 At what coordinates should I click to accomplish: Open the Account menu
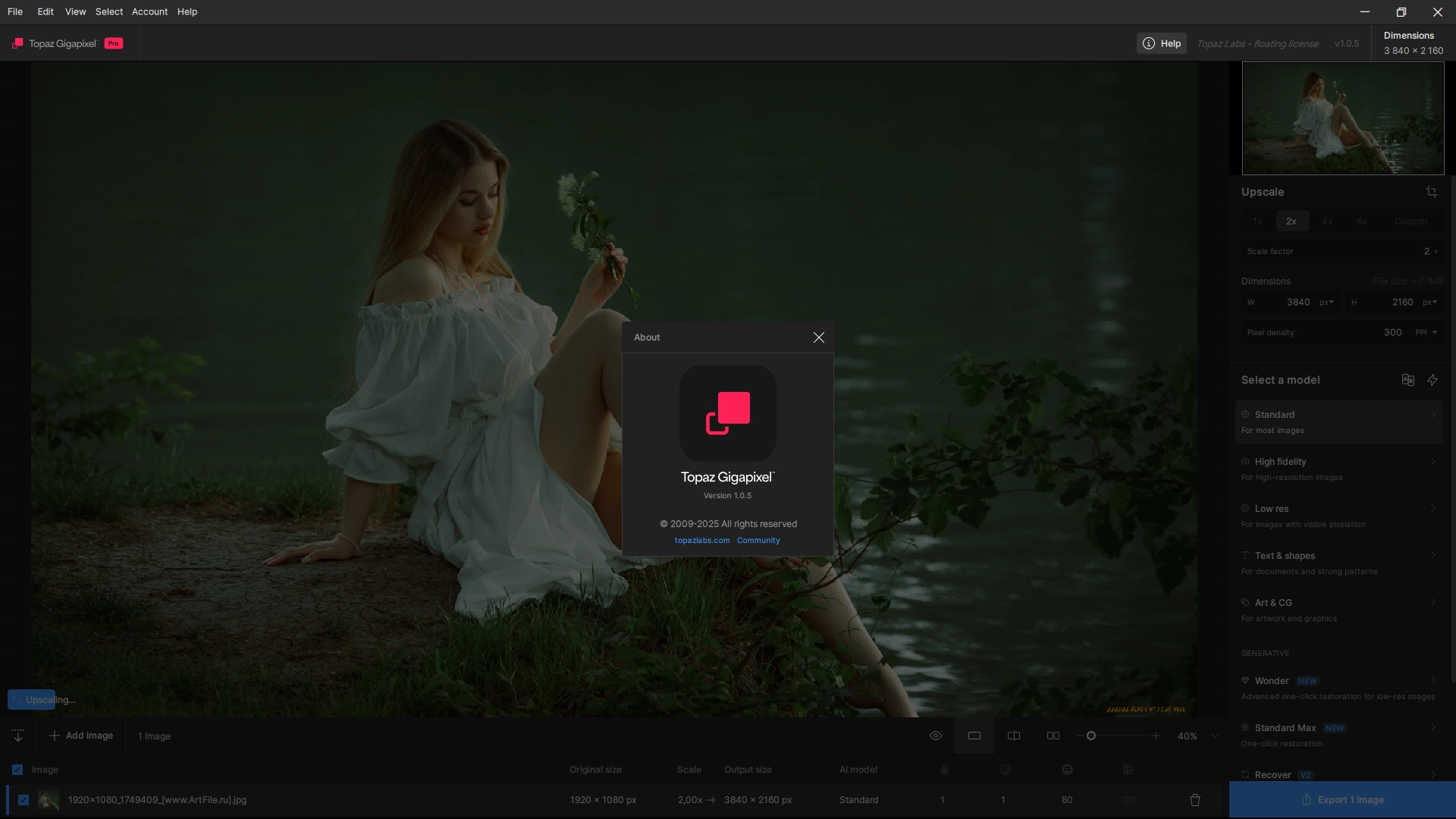click(x=149, y=11)
